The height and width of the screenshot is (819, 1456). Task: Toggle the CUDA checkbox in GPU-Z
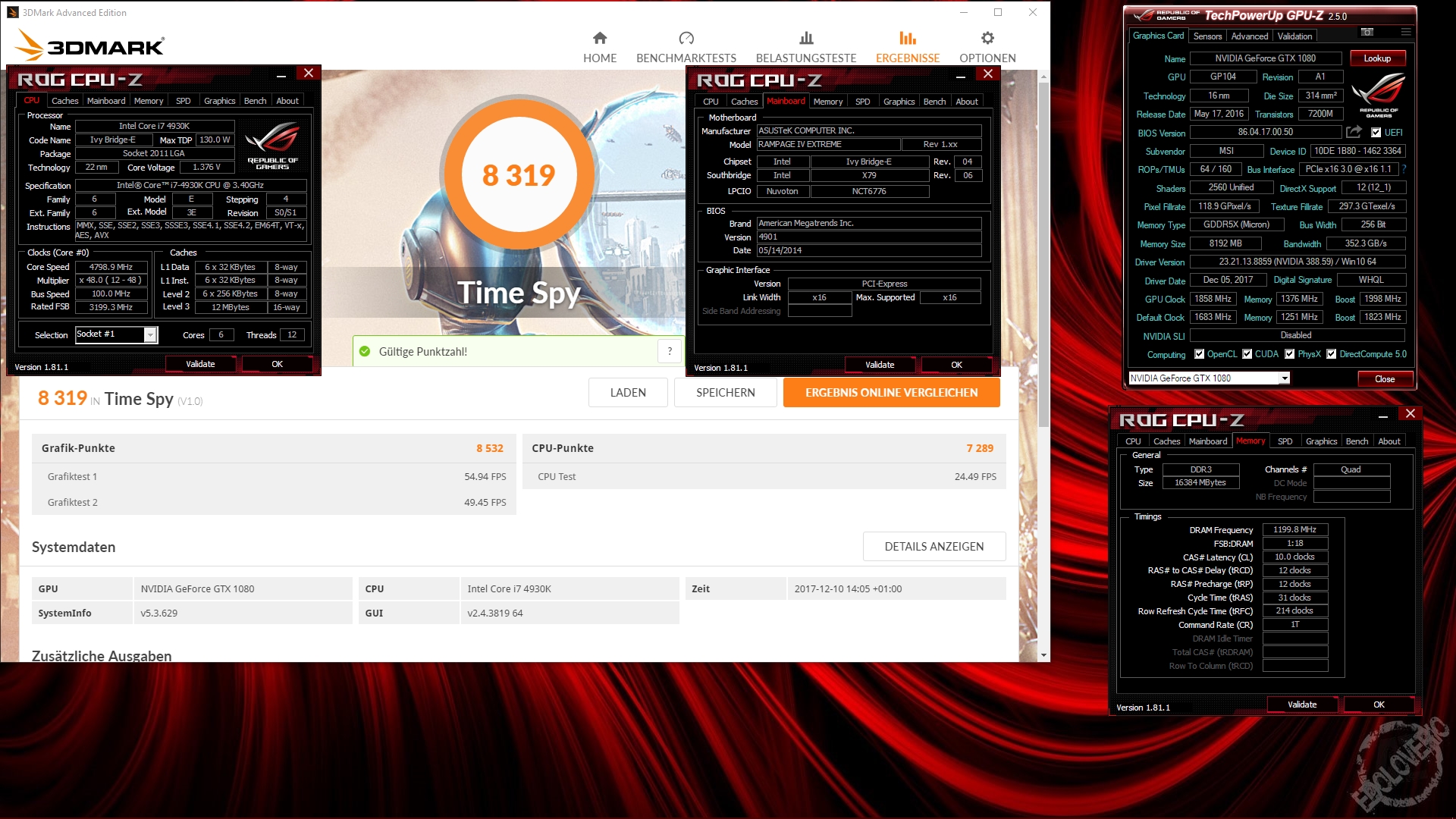click(1247, 354)
